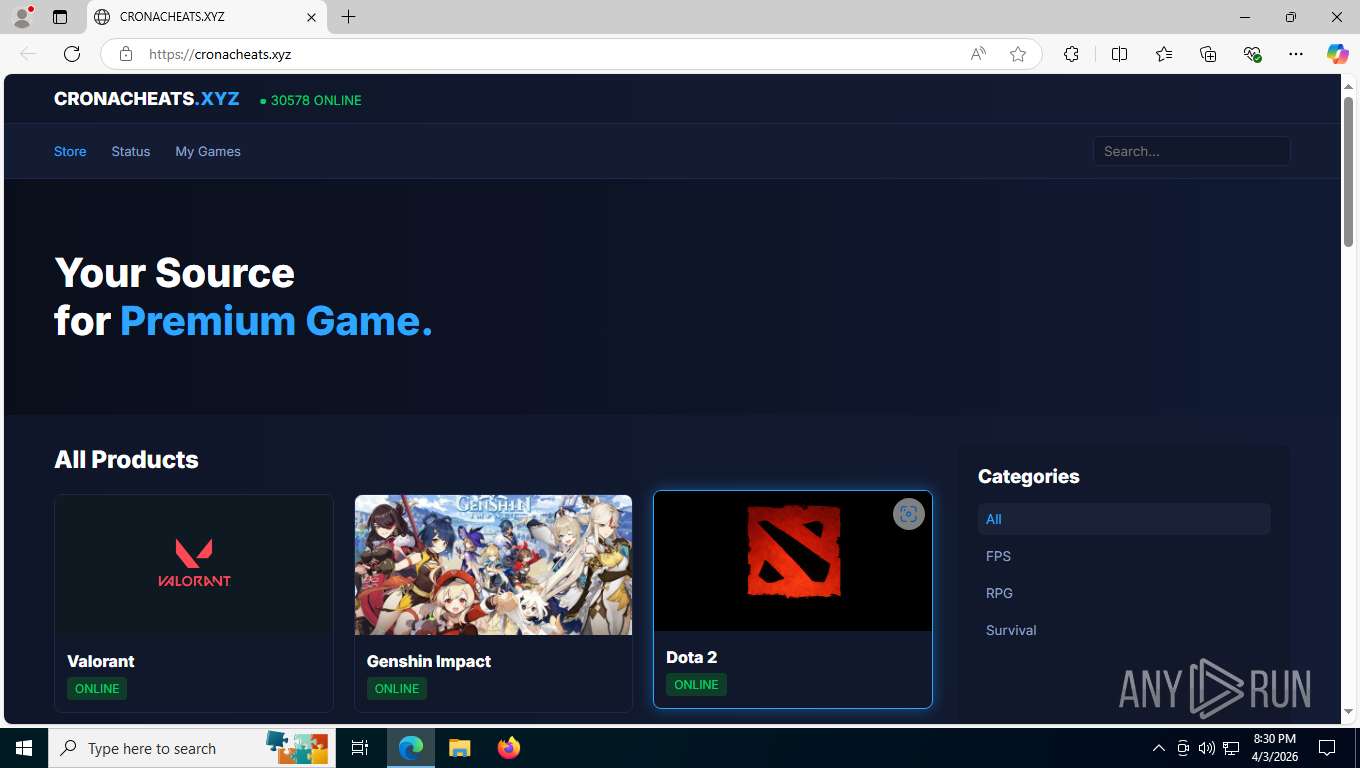Open Status nav tab
The width and height of the screenshot is (1360, 768).
pyautogui.click(x=131, y=151)
